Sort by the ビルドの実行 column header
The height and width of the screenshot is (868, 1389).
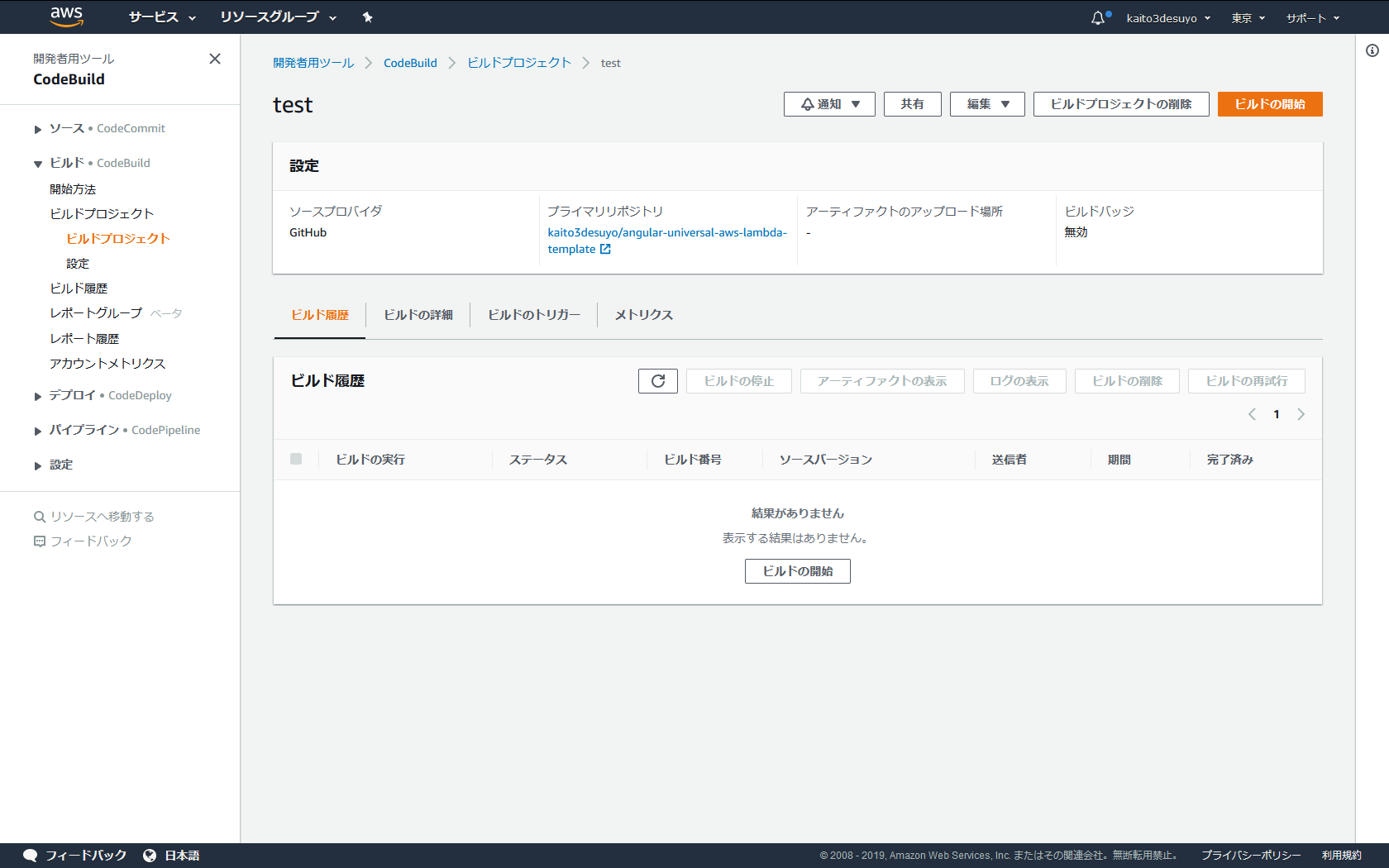pyautogui.click(x=370, y=460)
